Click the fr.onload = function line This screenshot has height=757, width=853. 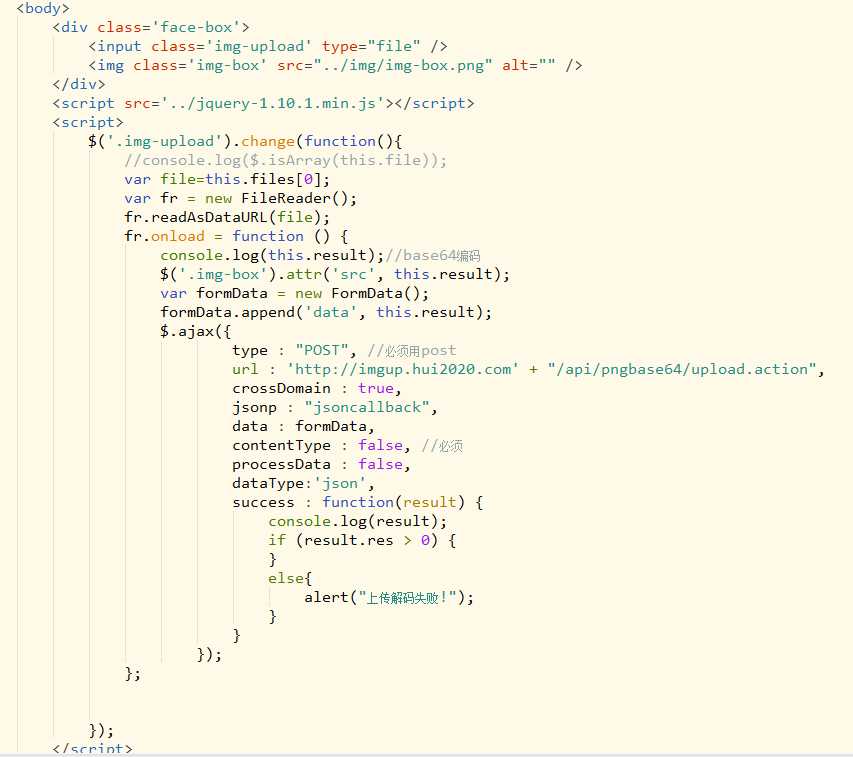(x=236, y=237)
